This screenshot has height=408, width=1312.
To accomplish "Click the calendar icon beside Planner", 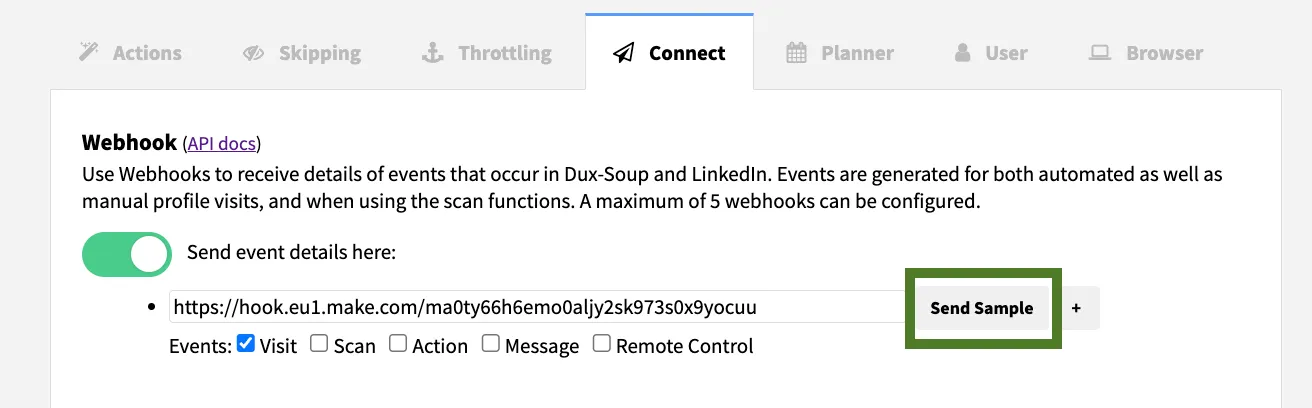I will pyautogui.click(x=796, y=53).
